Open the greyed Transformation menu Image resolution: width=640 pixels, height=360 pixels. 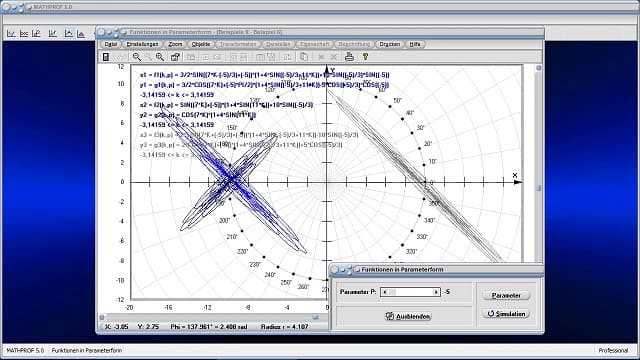tap(238, 44)
